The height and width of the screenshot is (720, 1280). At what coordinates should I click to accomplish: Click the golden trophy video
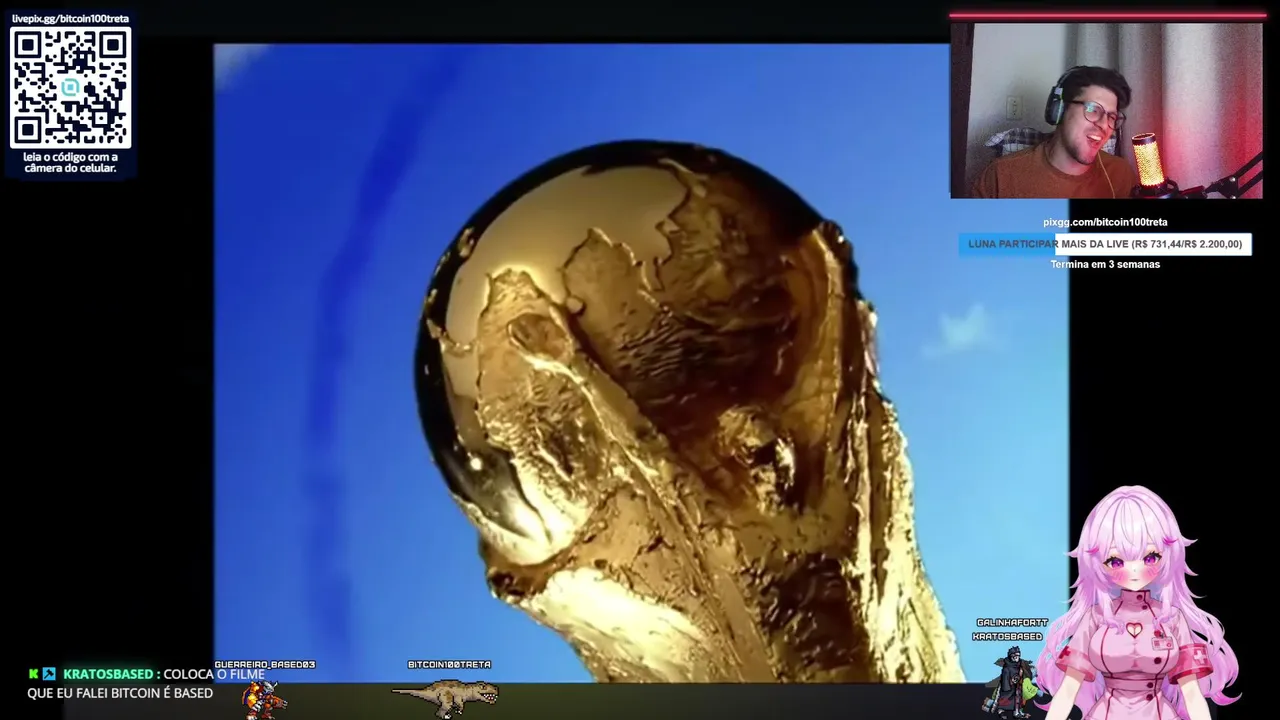(641, 363)
